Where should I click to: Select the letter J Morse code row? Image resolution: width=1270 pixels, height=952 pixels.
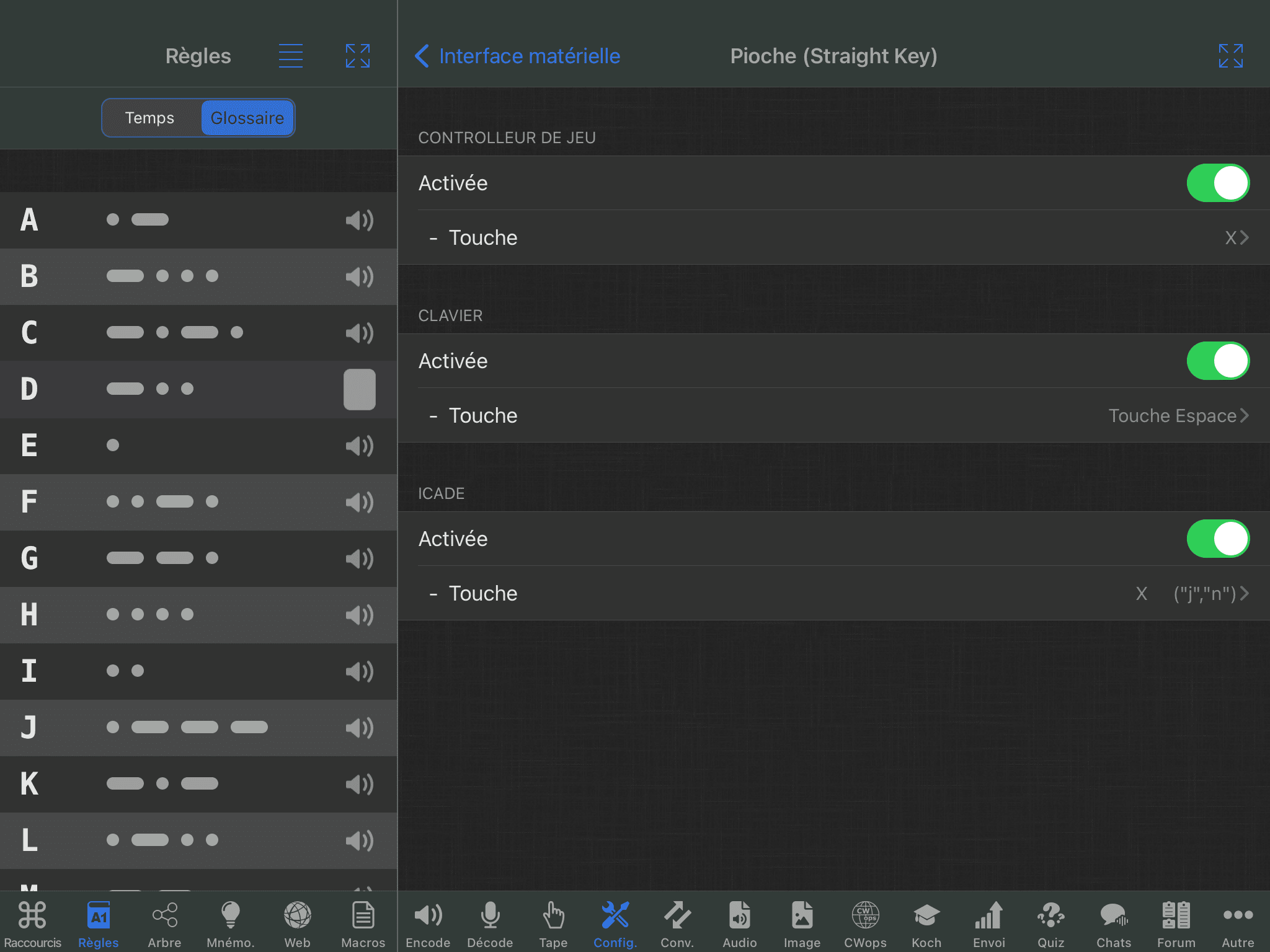(198, 728)
